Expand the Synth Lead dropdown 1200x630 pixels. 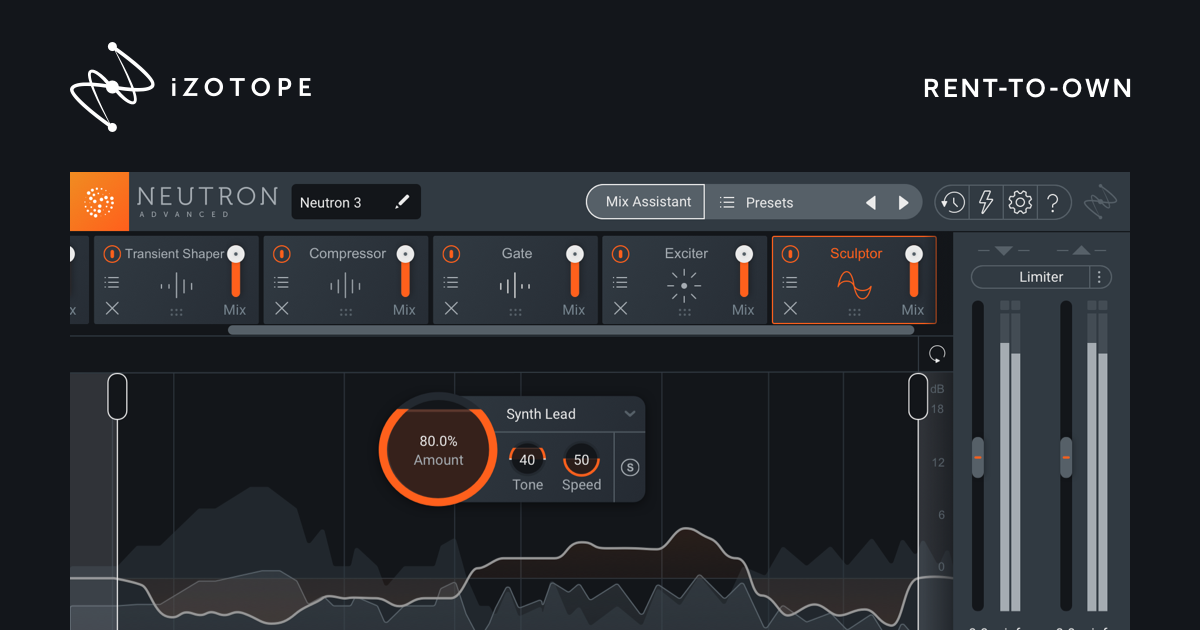pos(630,414)
